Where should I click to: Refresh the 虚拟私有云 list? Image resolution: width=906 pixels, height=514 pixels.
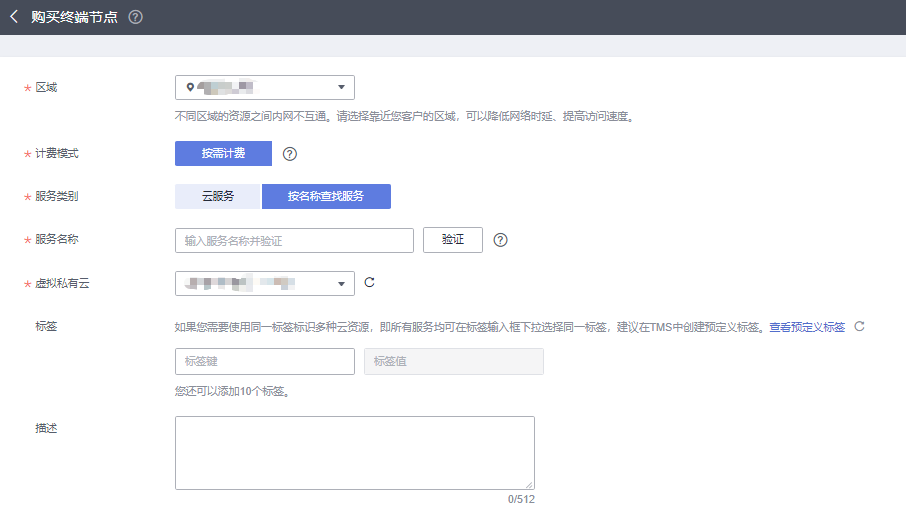369,282
